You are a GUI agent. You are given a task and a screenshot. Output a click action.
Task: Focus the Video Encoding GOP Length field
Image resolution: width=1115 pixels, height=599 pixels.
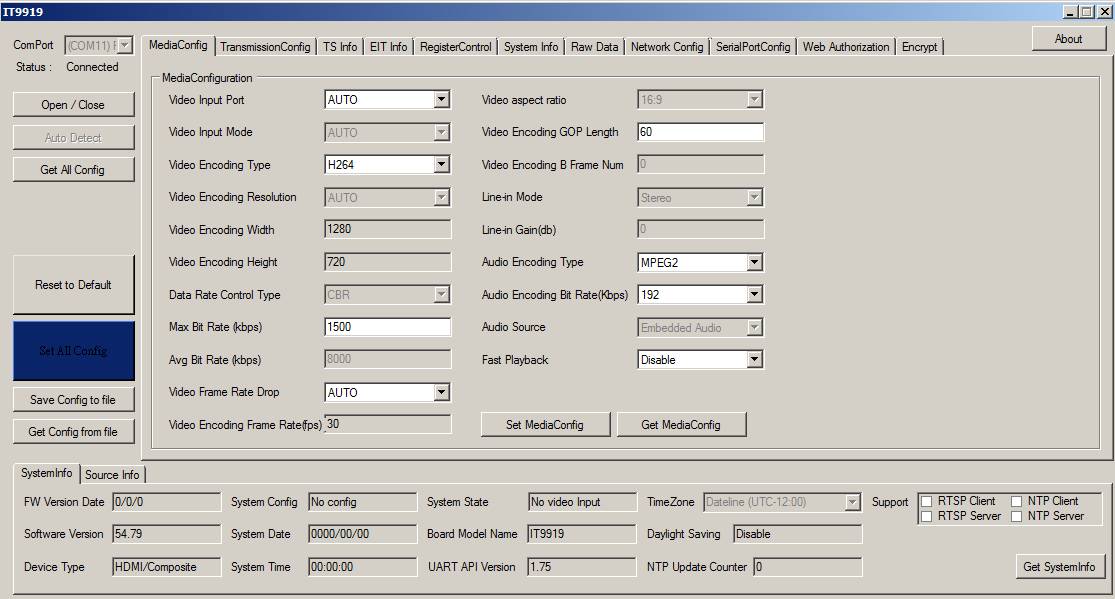[700, 132]
